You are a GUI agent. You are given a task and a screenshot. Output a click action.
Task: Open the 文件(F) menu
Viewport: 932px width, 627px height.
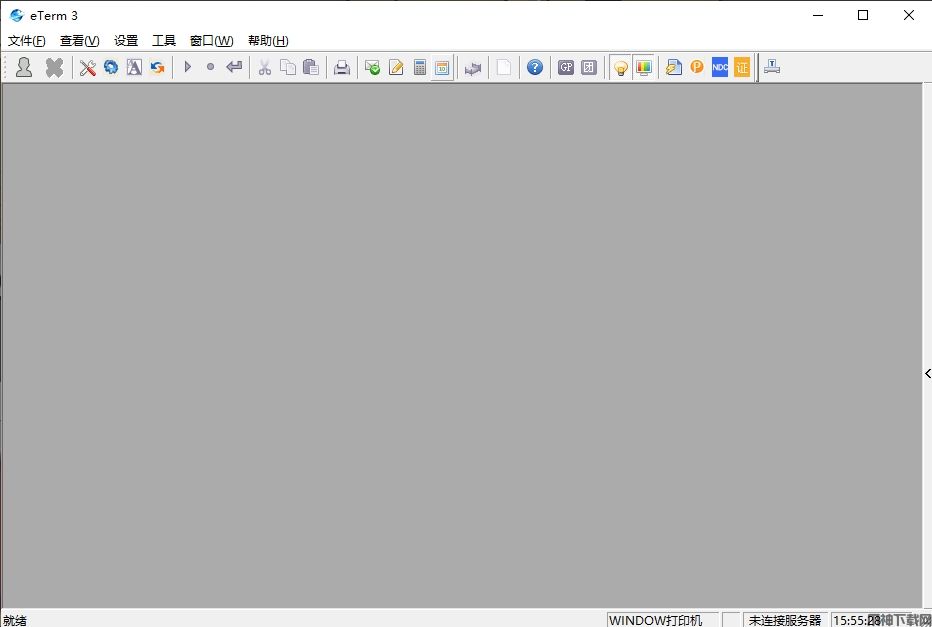pyautogui.click(x=27, y=41)
